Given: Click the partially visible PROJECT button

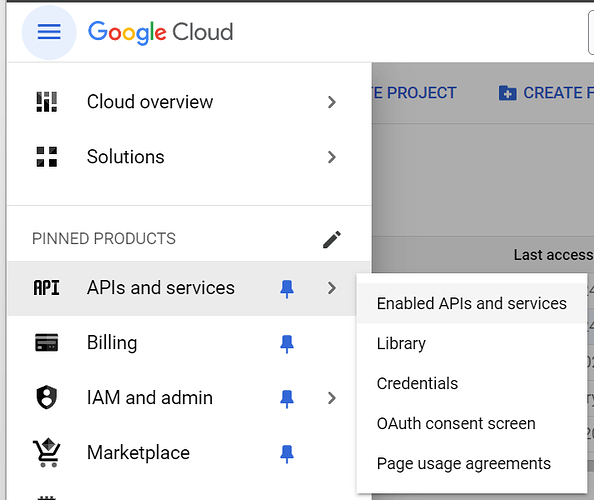Looking at the screenshot, I should (x=414, y=93).
